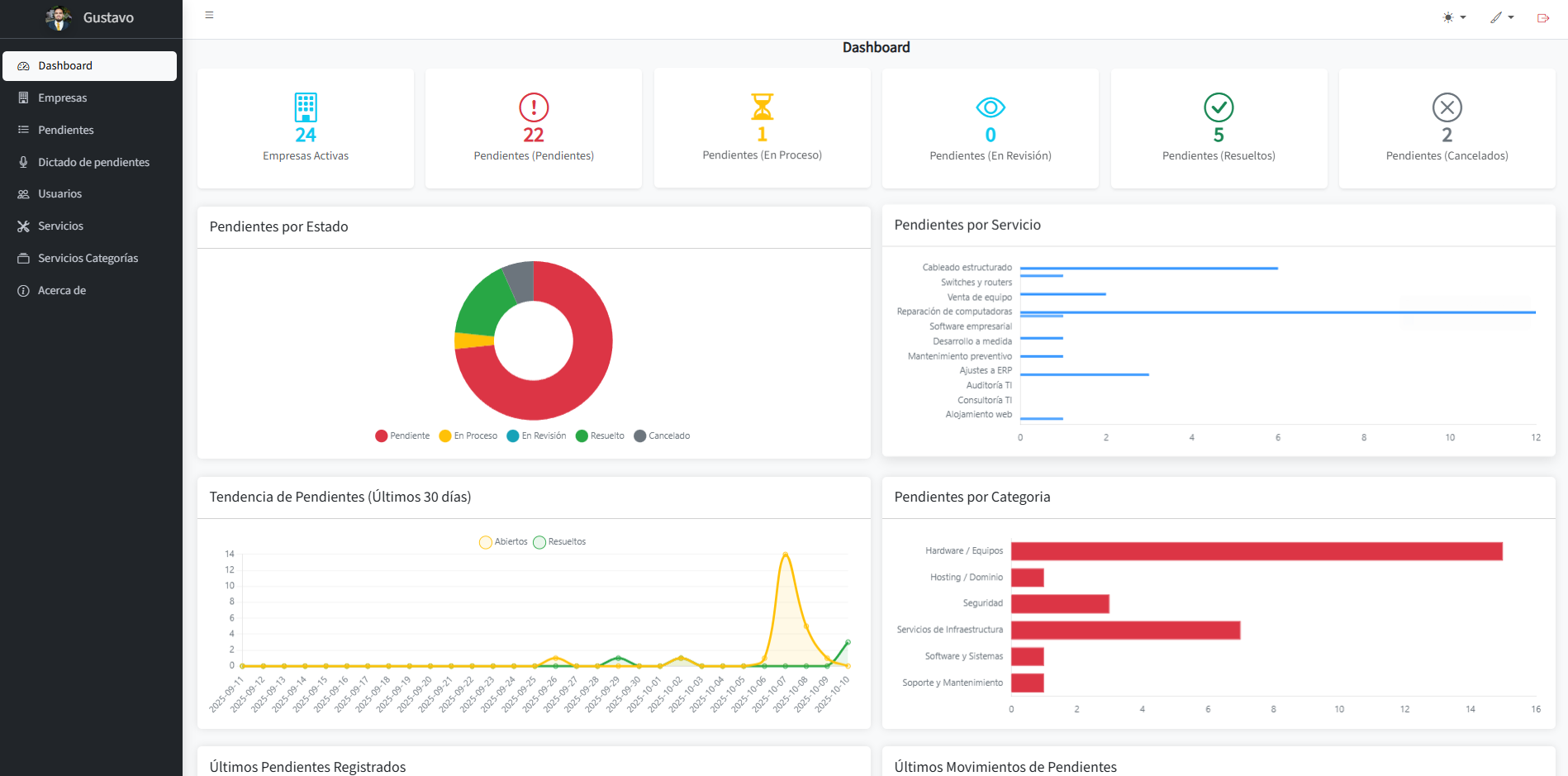This screenshot has height=776, width=1568.
Task: Click the X circle Cancelados icon
Action: click(x=1447, y=107)
